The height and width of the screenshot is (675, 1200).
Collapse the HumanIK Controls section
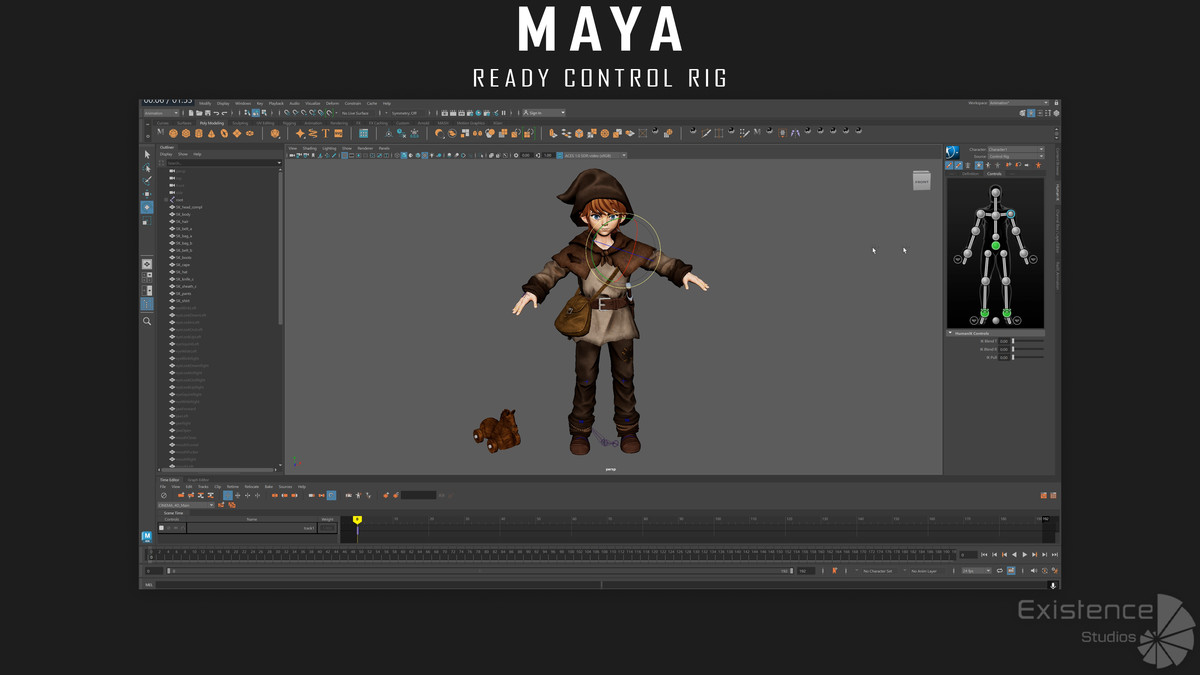[950, 333]
